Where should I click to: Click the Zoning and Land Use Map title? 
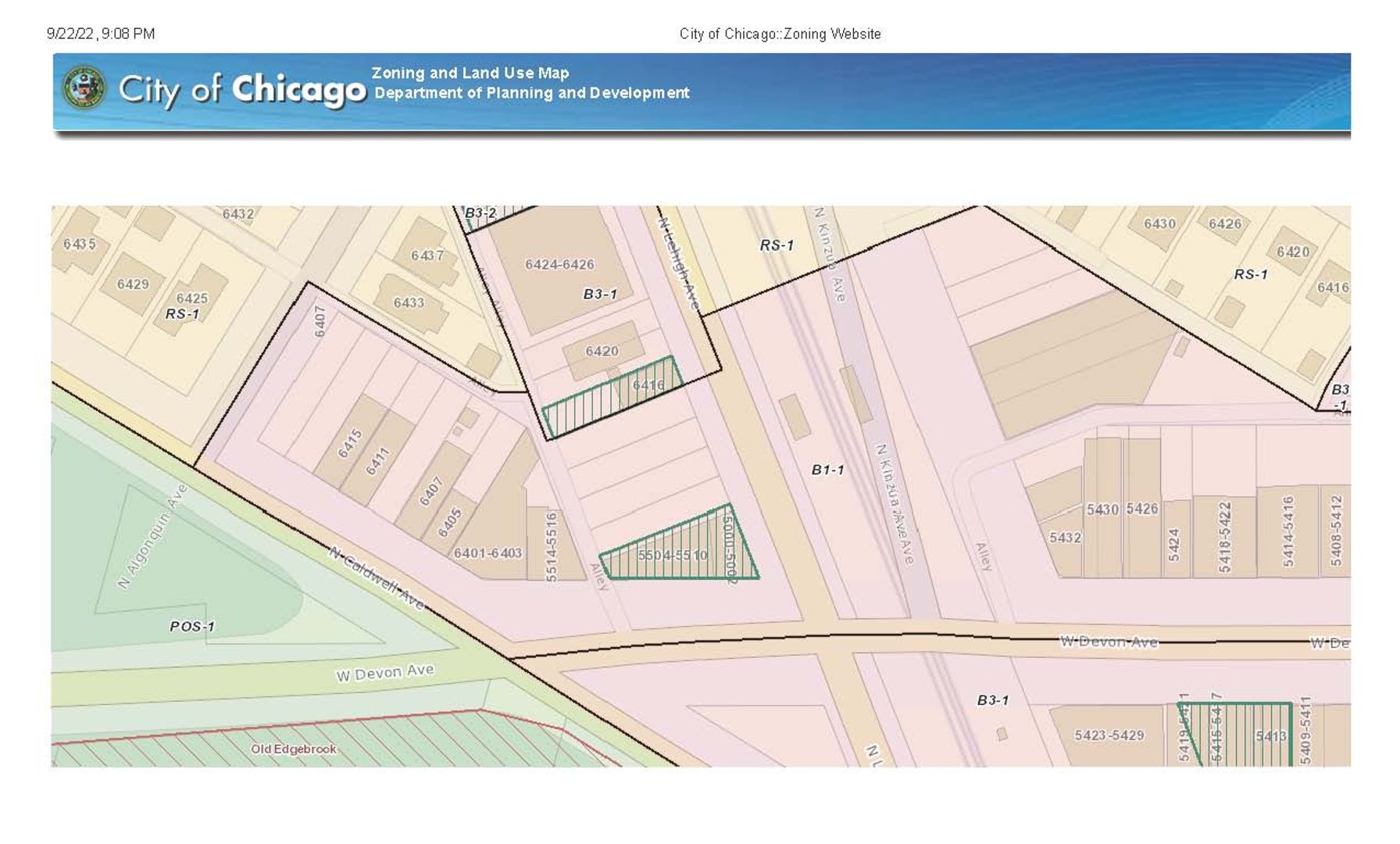coord(470,73)
